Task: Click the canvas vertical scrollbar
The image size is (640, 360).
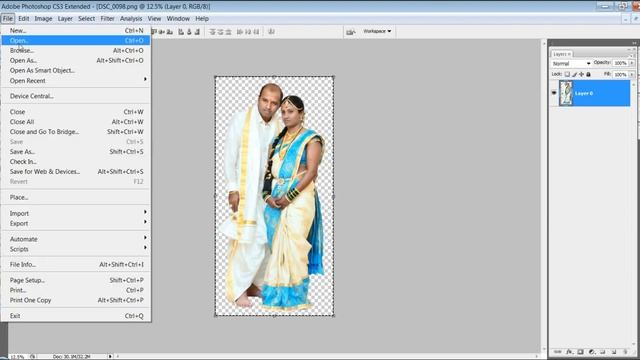Action: coord(544,196)
